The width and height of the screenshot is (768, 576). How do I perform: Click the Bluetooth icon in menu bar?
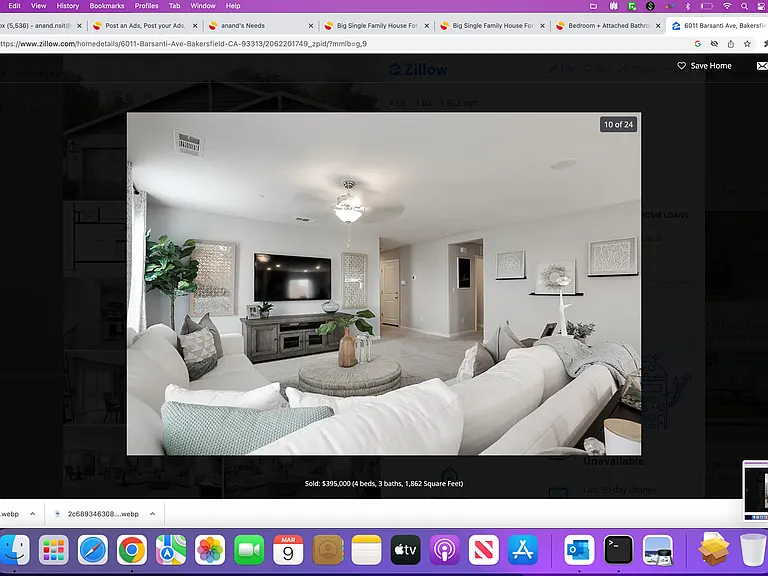click(687, 6)
